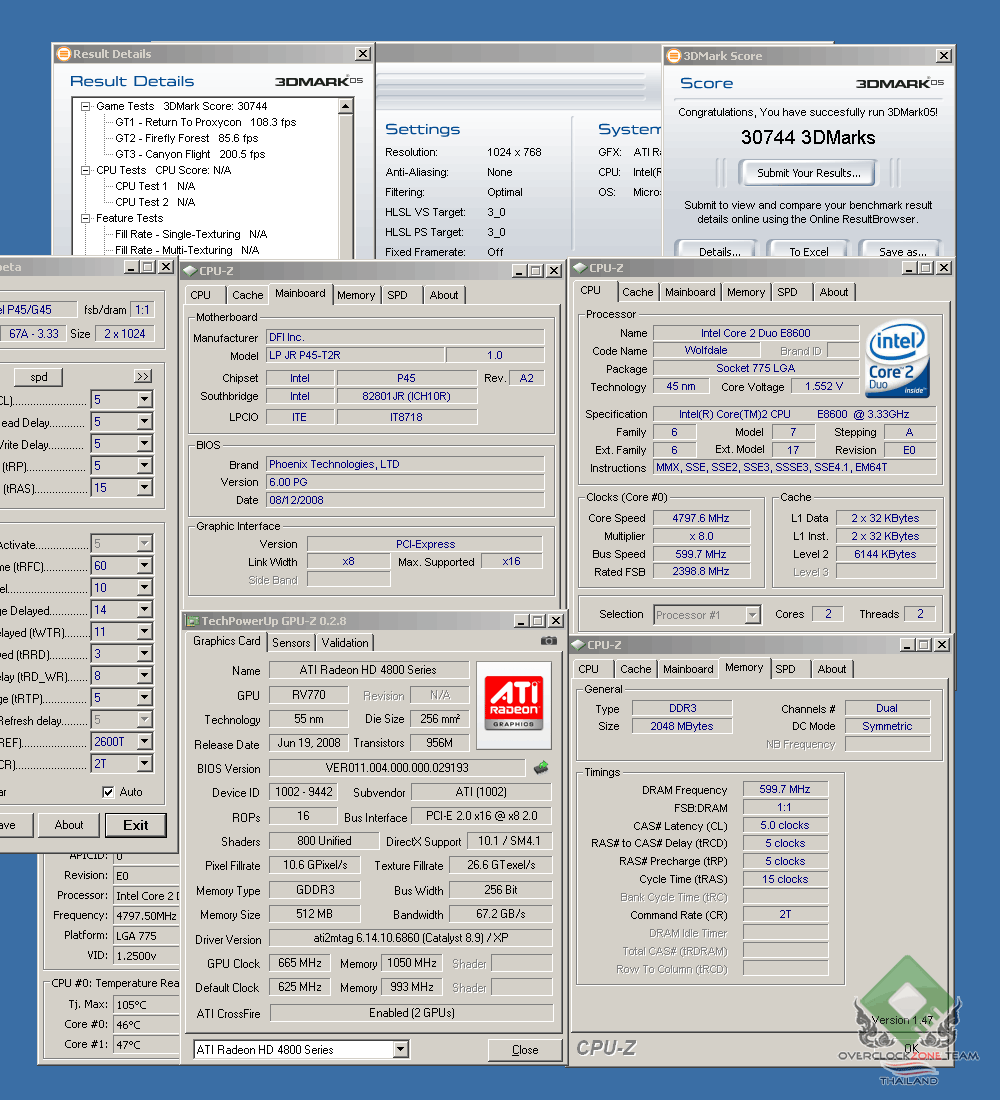Select Memory tab in processor CPU-Z window
Screen dimensions: 1000x1100
(x=745, y=292)
